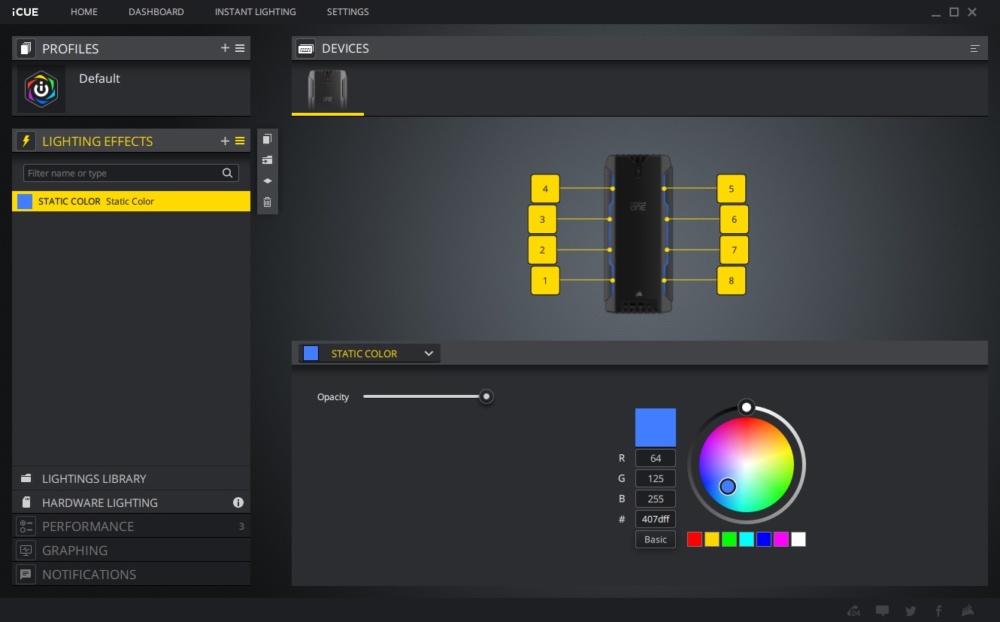Pick the red basic color swatch
1000x622 pixels.
[695, 540]
